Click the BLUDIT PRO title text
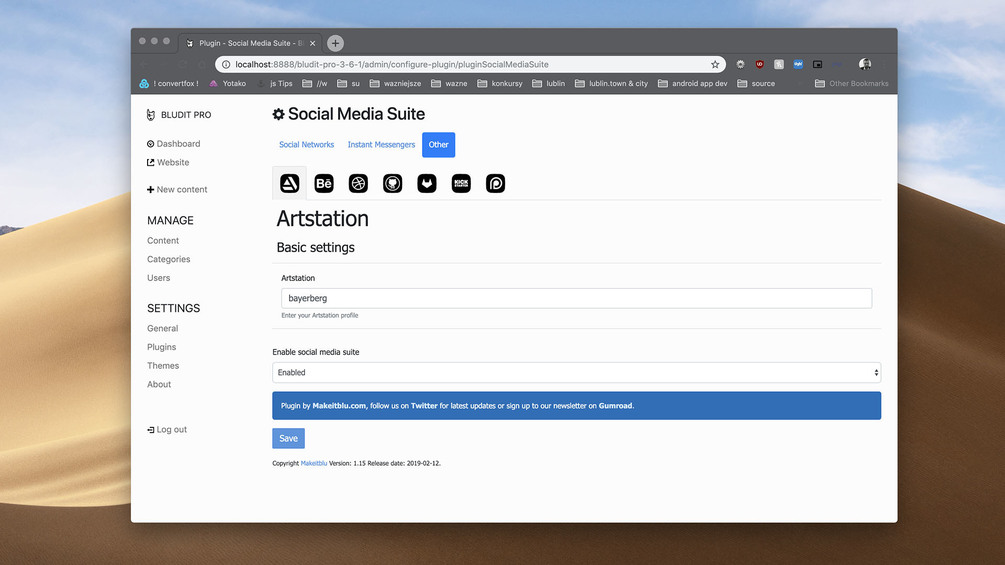This screenshot has height=565, width=1005. (x=186, y=115)
